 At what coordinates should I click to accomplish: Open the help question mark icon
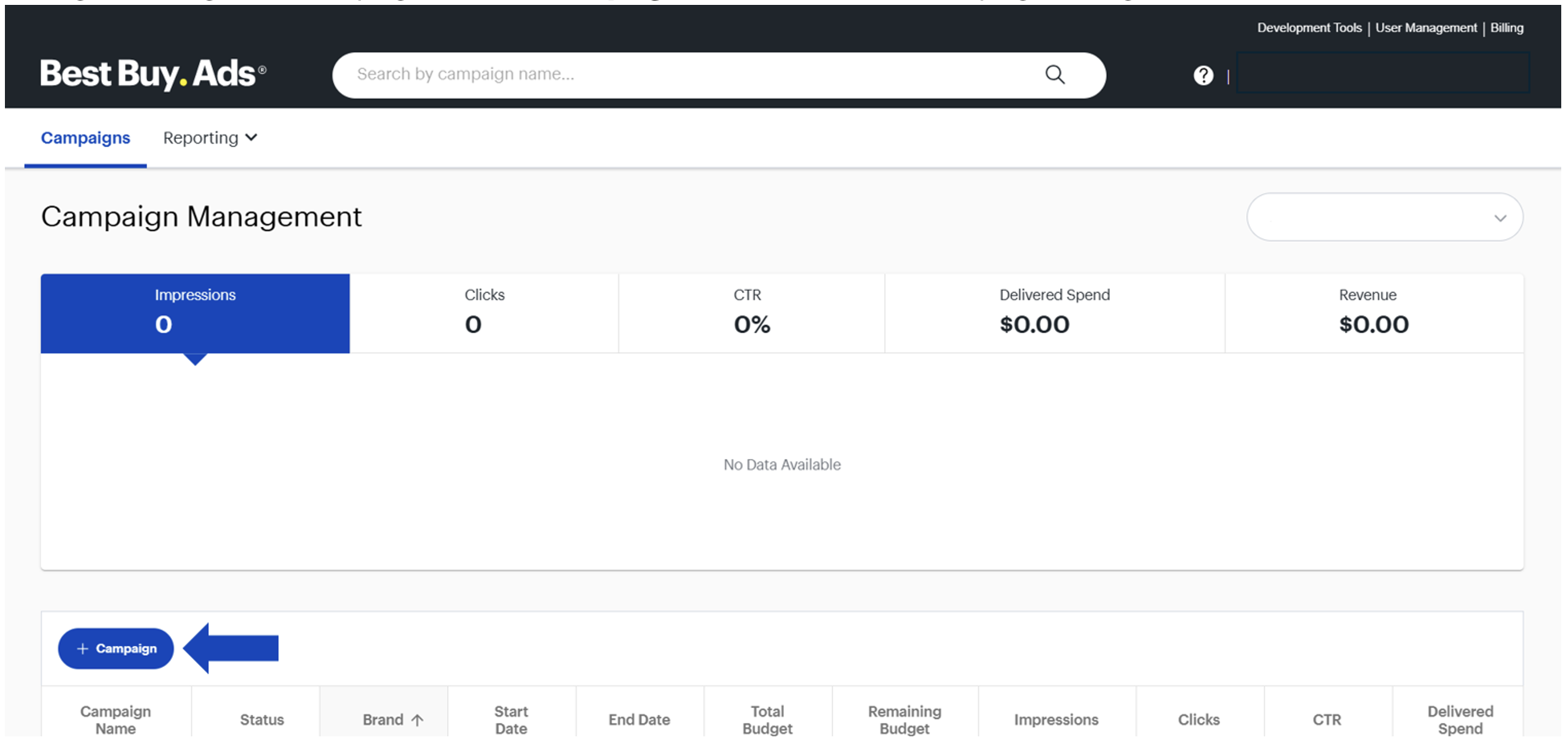tap(1202, 76)
